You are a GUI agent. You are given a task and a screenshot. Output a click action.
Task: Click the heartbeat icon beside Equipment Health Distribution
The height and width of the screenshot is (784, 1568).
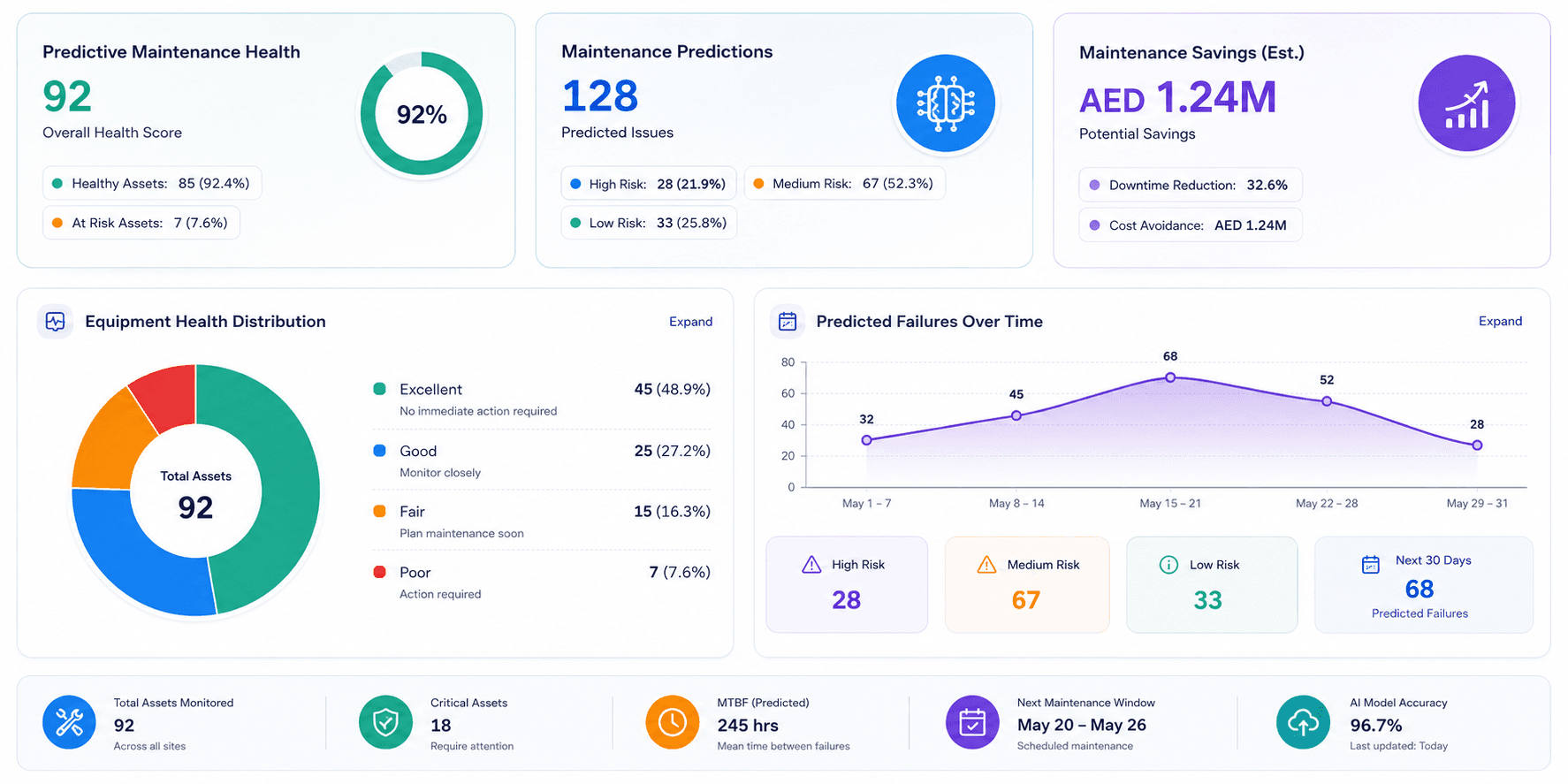click(55, 322)
